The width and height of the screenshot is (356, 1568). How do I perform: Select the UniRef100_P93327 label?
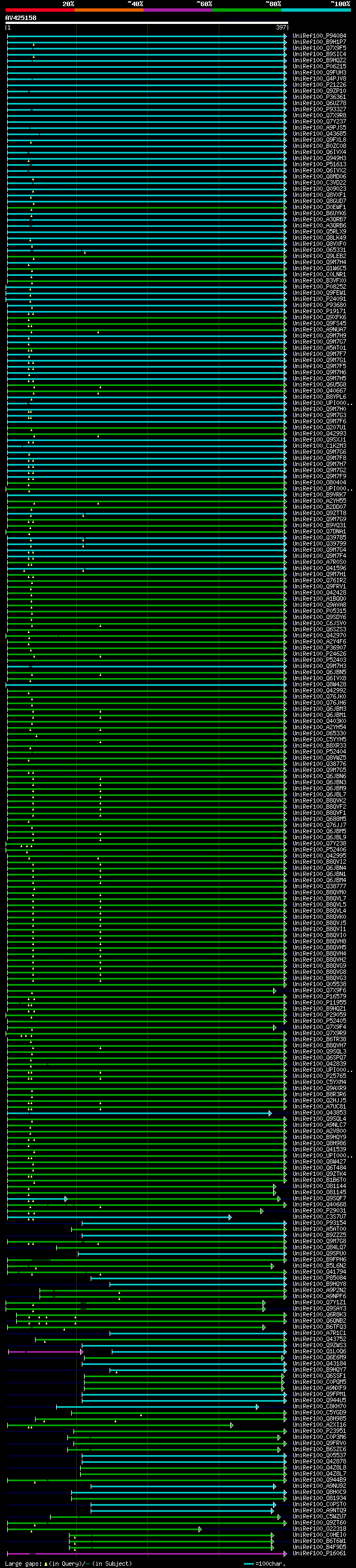point(319,109)
